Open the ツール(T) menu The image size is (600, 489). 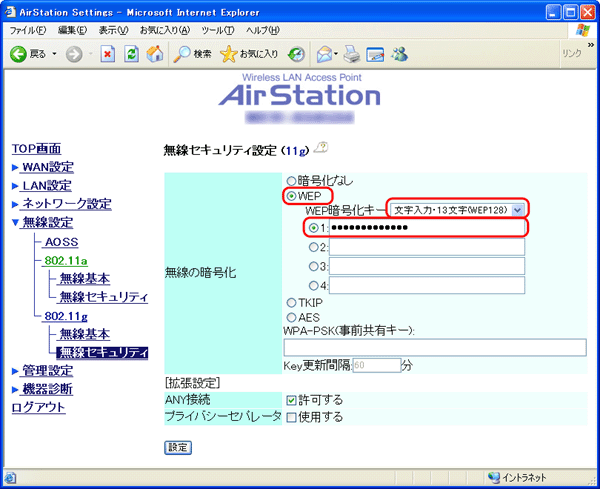pos(218,30)
